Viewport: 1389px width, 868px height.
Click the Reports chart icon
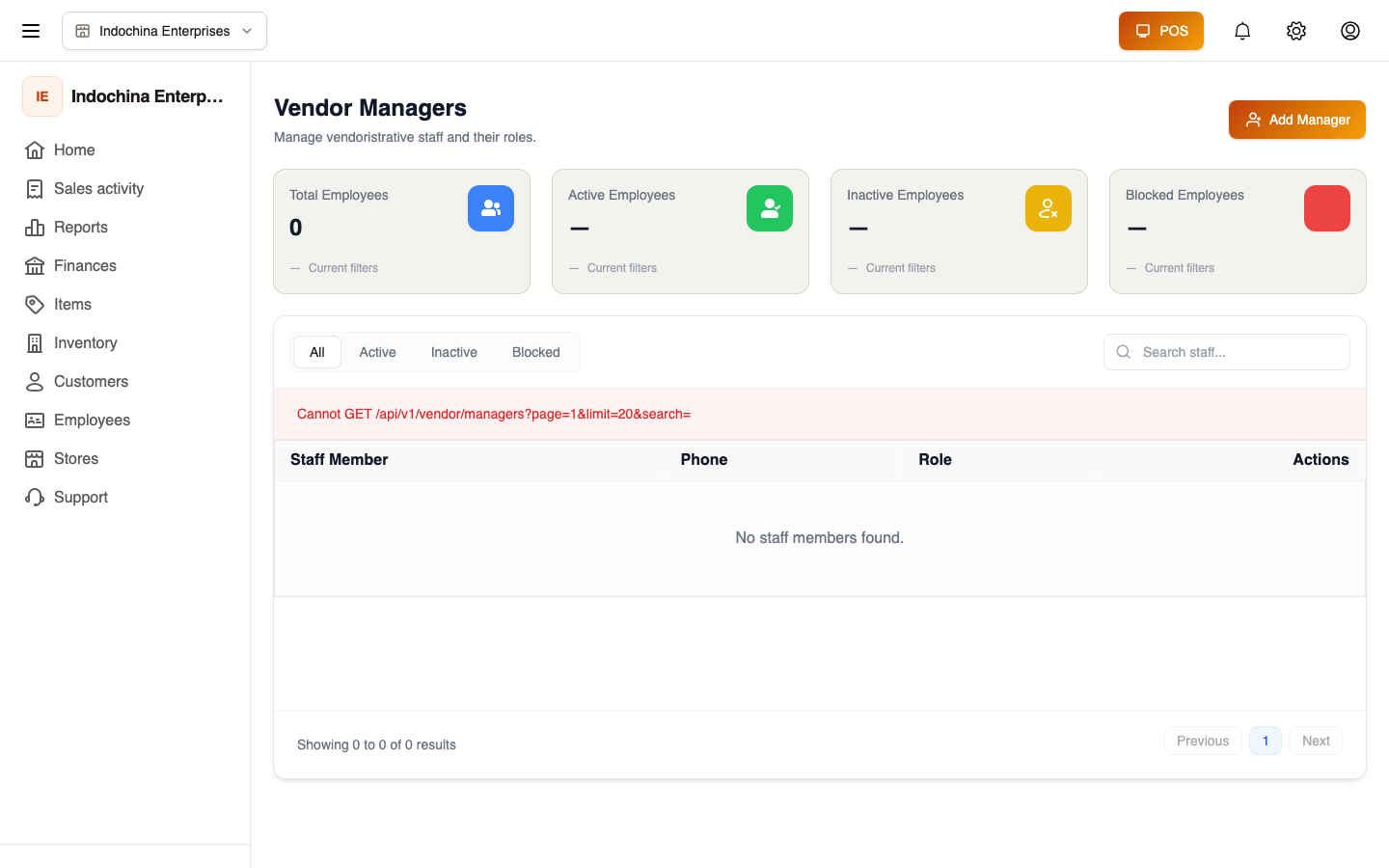coord(35,228)
